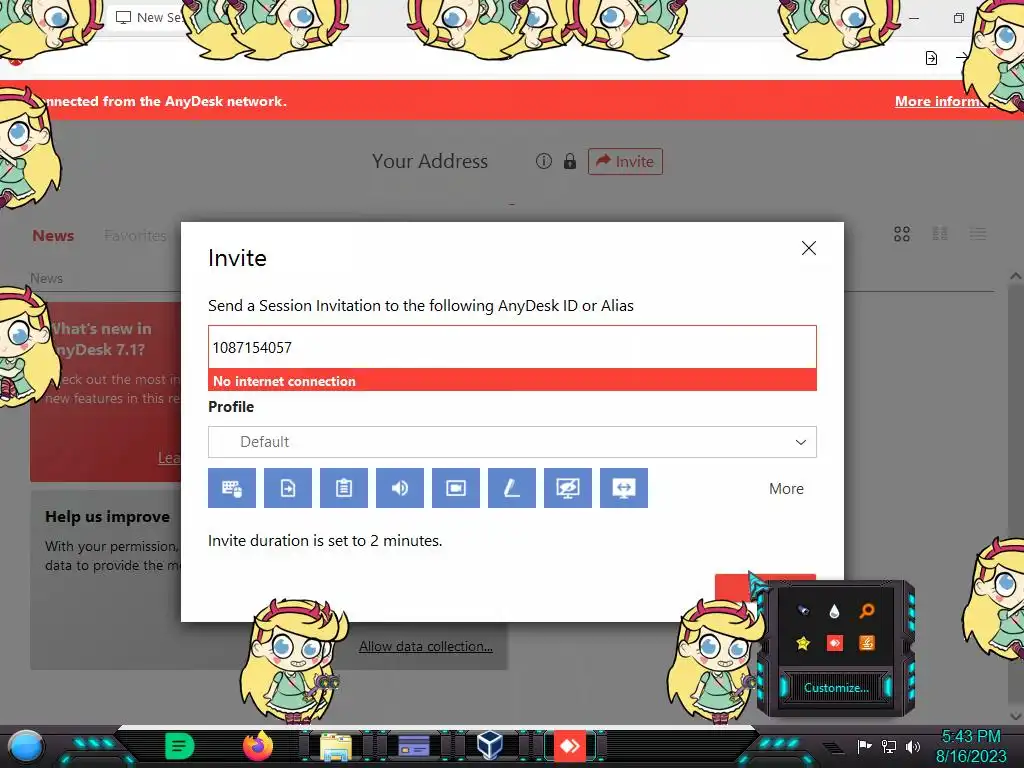Screen dimensions: 1024x768
Task: Click the orange magnifier tray icon
Action: (867, 611)
